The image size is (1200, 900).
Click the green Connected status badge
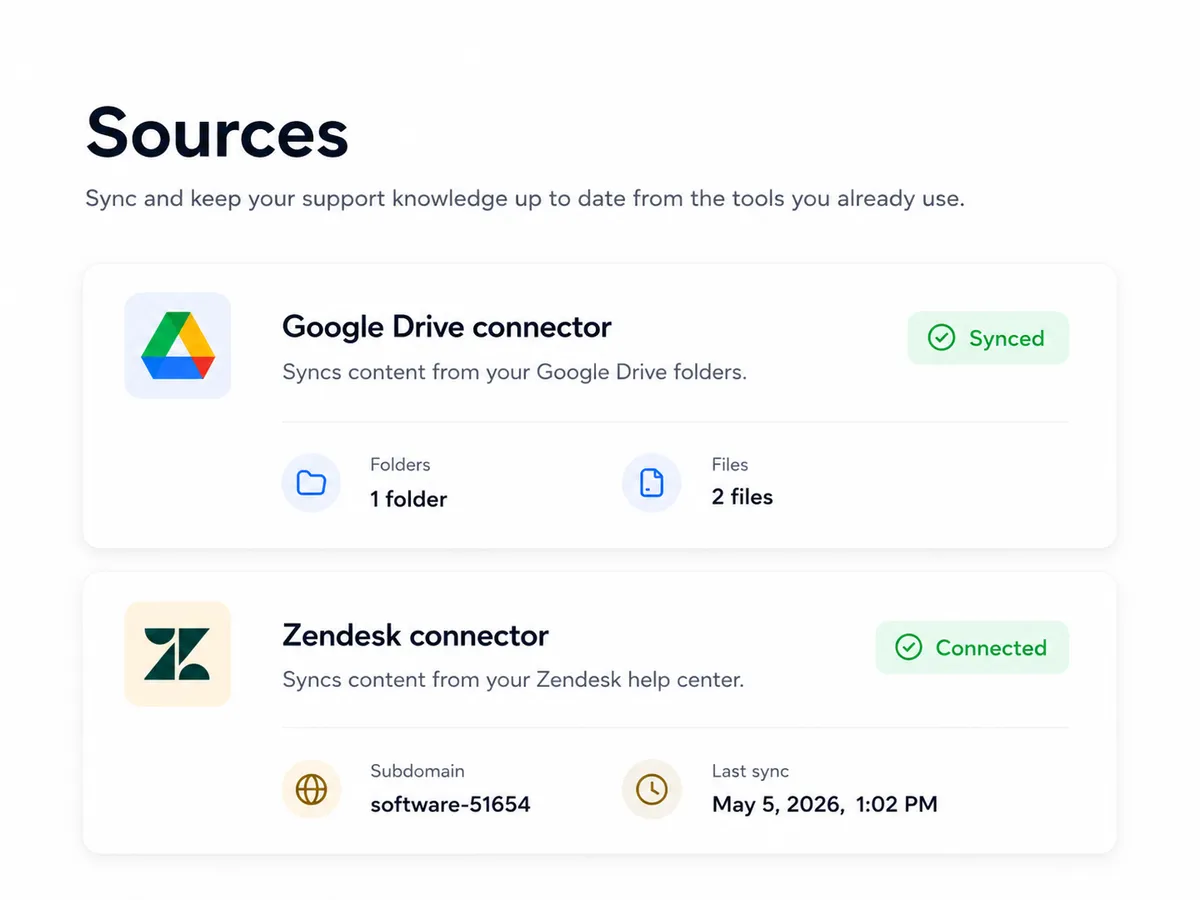[972, 647]
